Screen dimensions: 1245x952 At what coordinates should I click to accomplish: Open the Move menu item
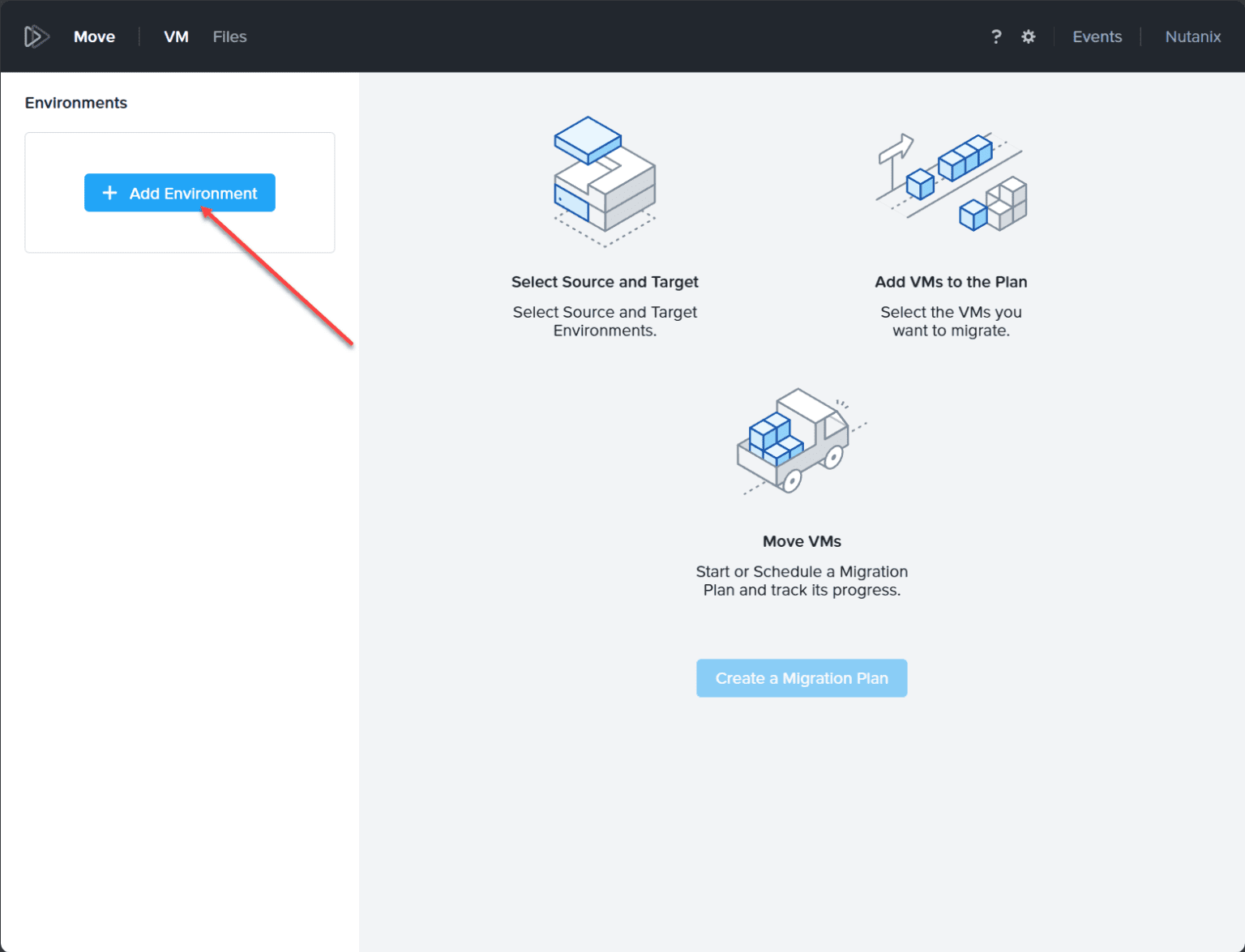coord(94,36)
